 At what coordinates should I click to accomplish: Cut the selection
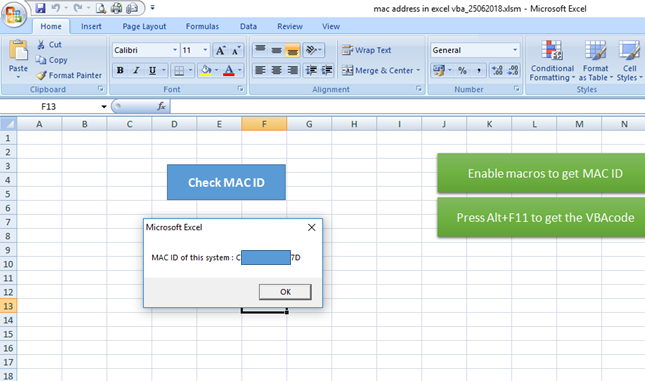(x=49, y=44)
